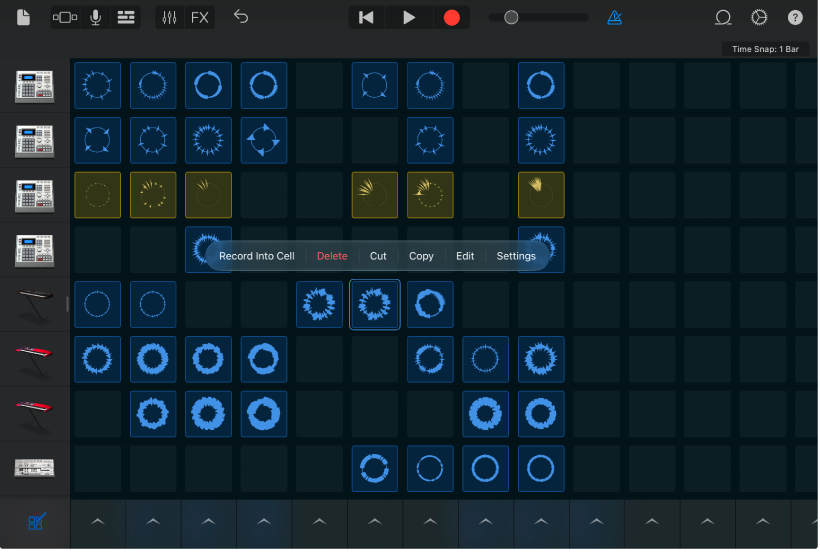
Task: Tap last filled cell of synthesizer row
Action: tap(541, 468)
